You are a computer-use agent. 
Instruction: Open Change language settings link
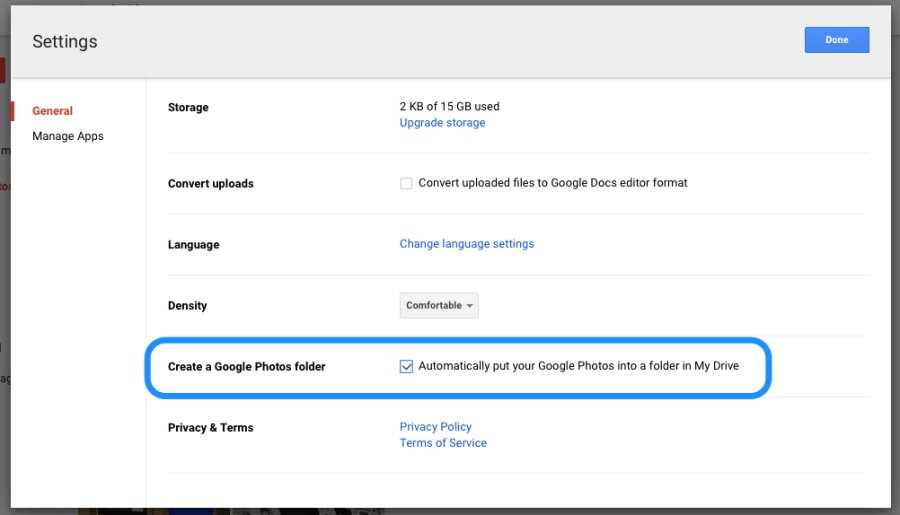pyautogui.click(x=467, y=243)
